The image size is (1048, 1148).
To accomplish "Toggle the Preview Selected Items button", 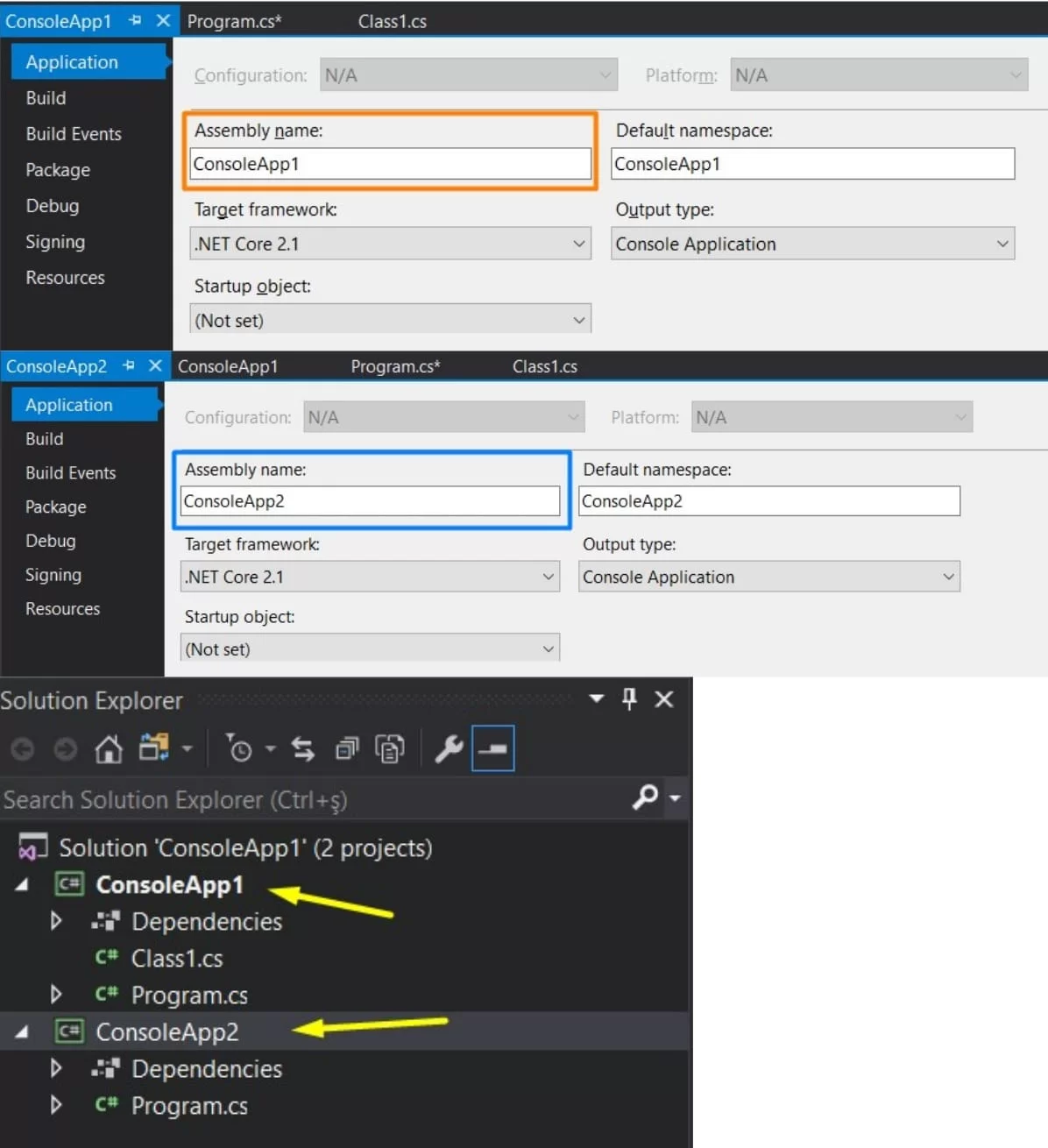I will 493,749.
